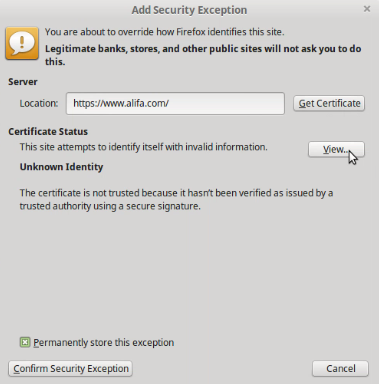Click the invalid information status message
Image resolution: width=379 pixels, height=384 pixels.
pyautogui.click(x=144, y=147)
